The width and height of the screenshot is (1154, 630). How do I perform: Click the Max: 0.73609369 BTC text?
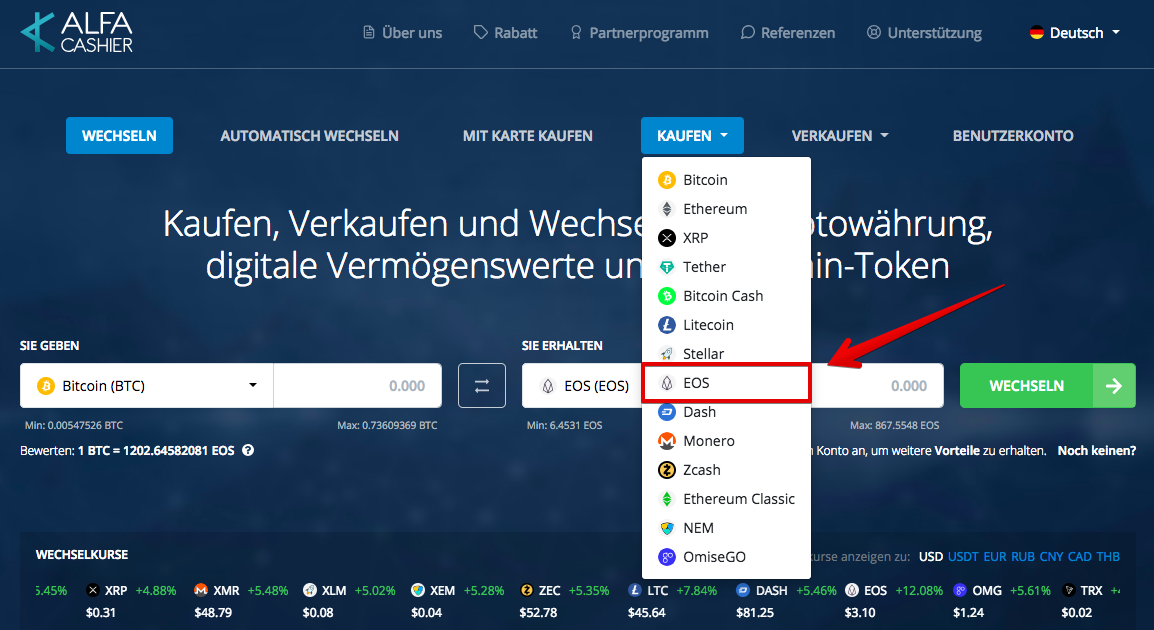(387, 425)
